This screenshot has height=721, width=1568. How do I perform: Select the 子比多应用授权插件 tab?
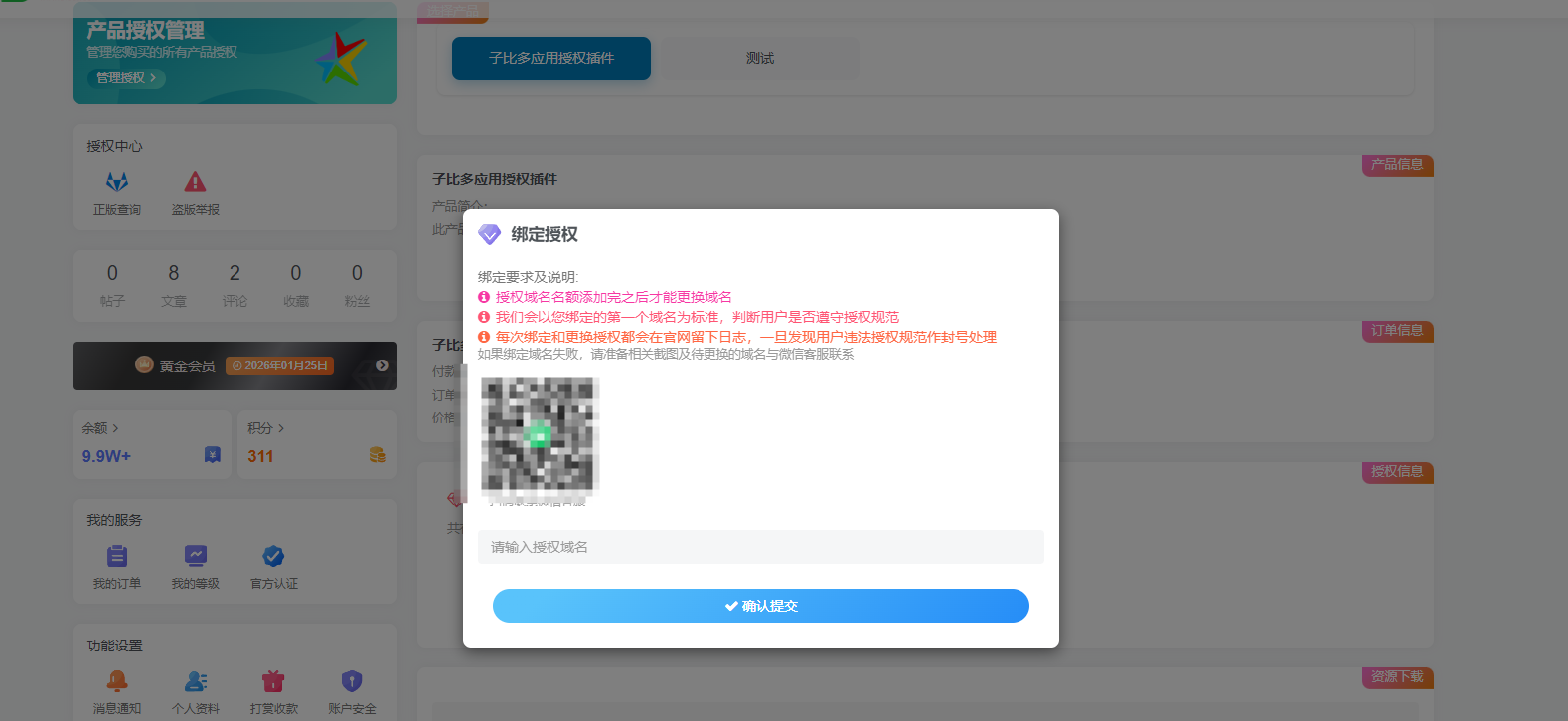551,59
